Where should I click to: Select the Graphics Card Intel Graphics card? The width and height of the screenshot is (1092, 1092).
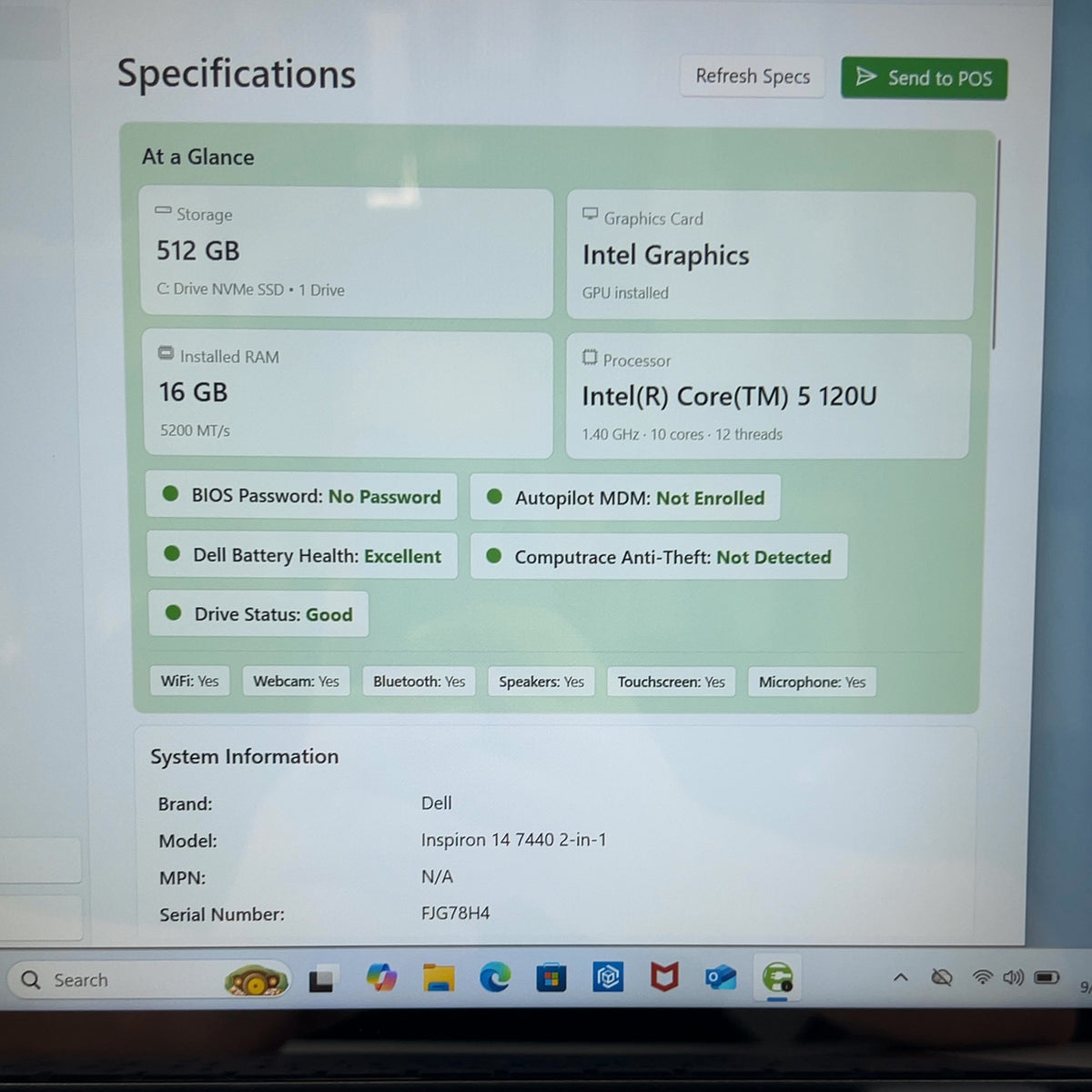click(771, 256)
